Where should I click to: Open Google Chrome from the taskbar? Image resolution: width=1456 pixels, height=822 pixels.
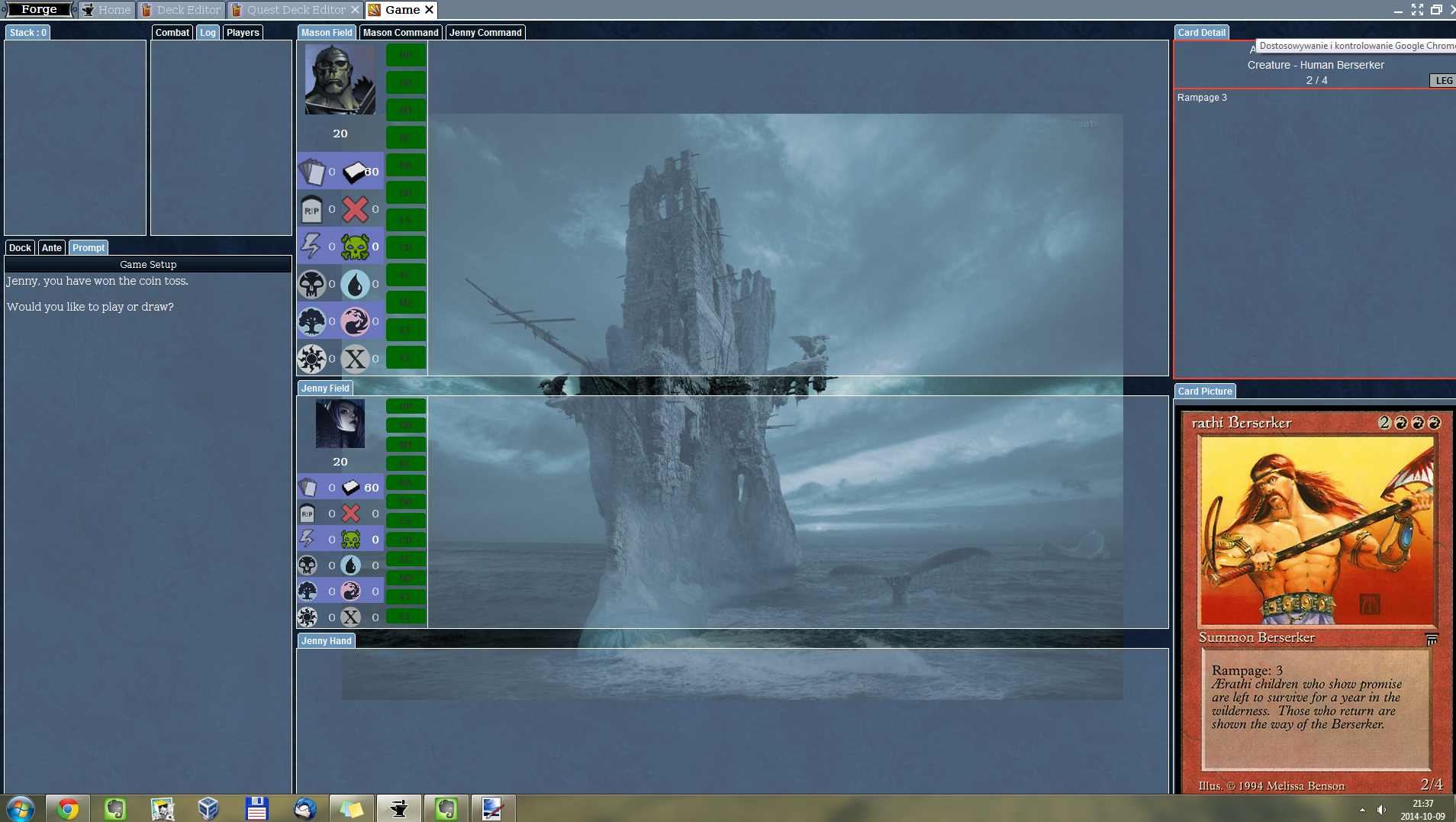(x=68, y=808)
